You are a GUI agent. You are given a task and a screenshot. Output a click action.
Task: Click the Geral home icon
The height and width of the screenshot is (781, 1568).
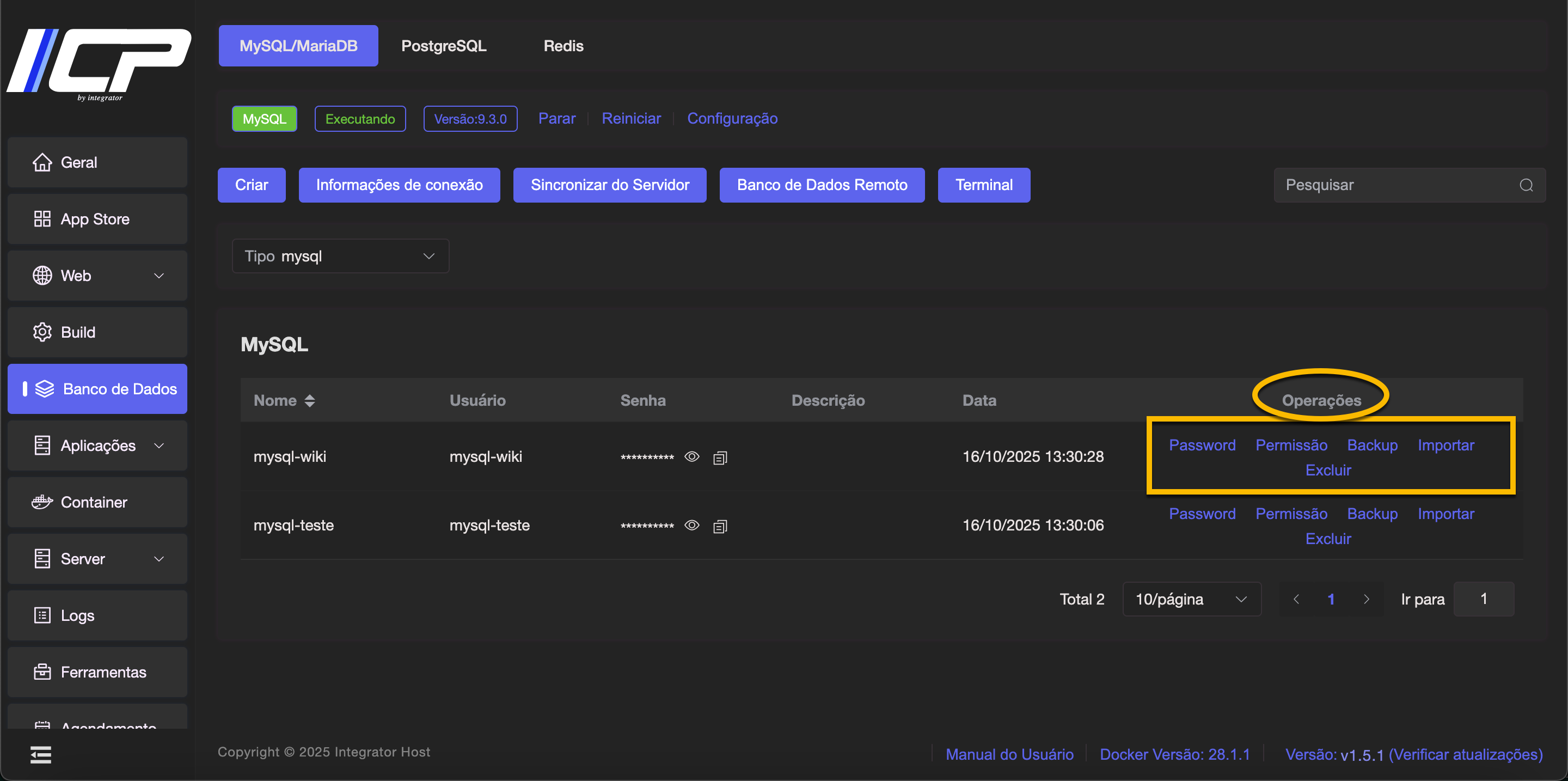coord(42,162)
